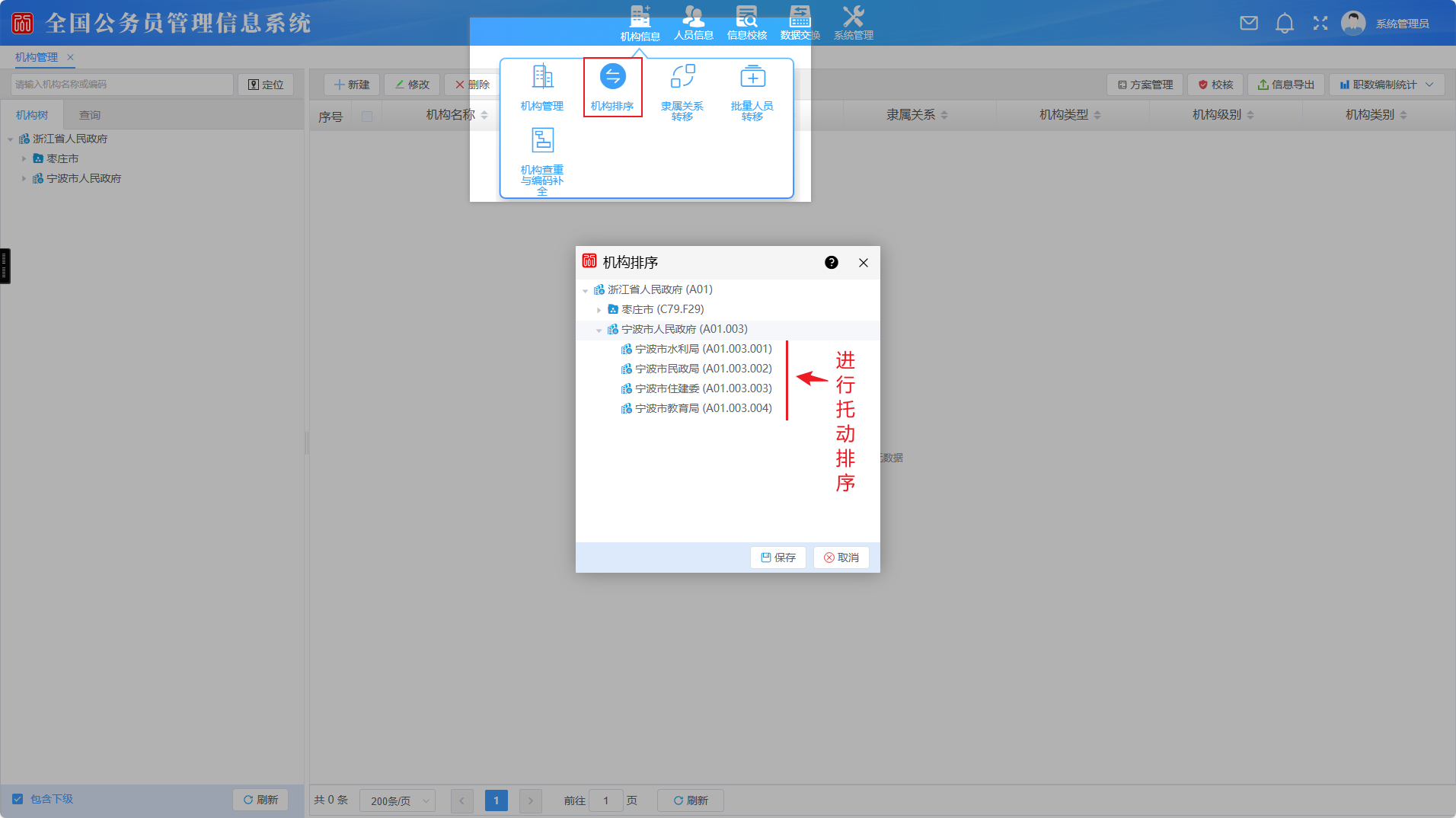Open 机构管理 building icon
The width and height of the screenshot is (1456, 818).
point(542,77)
